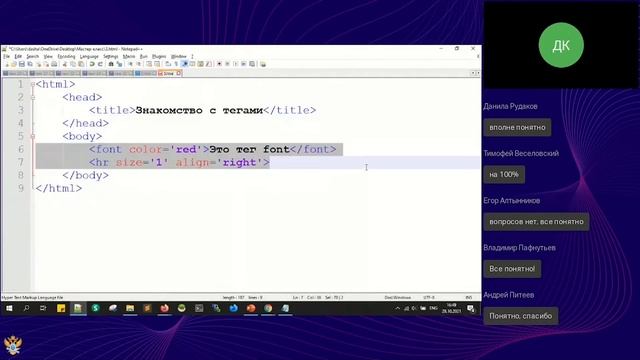This screenshot has width=640, height=360.
Task: Click the Open file toolbar icon
Action: pyautogui.click(x=14, y=64)
